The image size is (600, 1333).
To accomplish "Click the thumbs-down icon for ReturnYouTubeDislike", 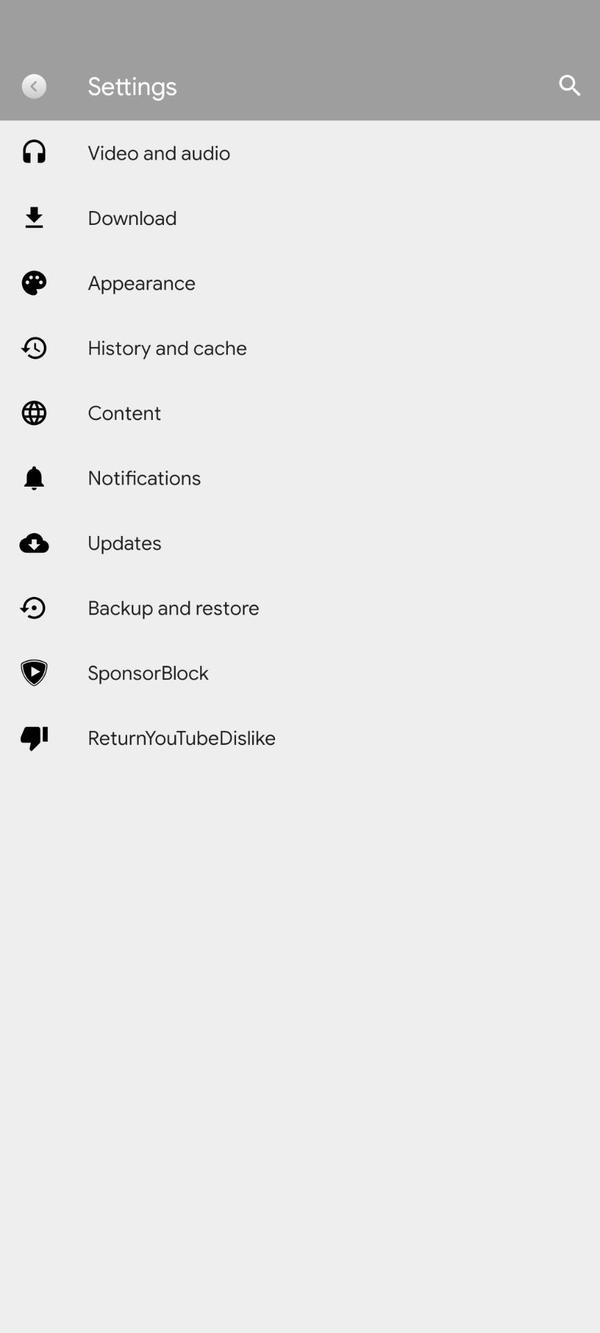I will click(x=34, y=737).
